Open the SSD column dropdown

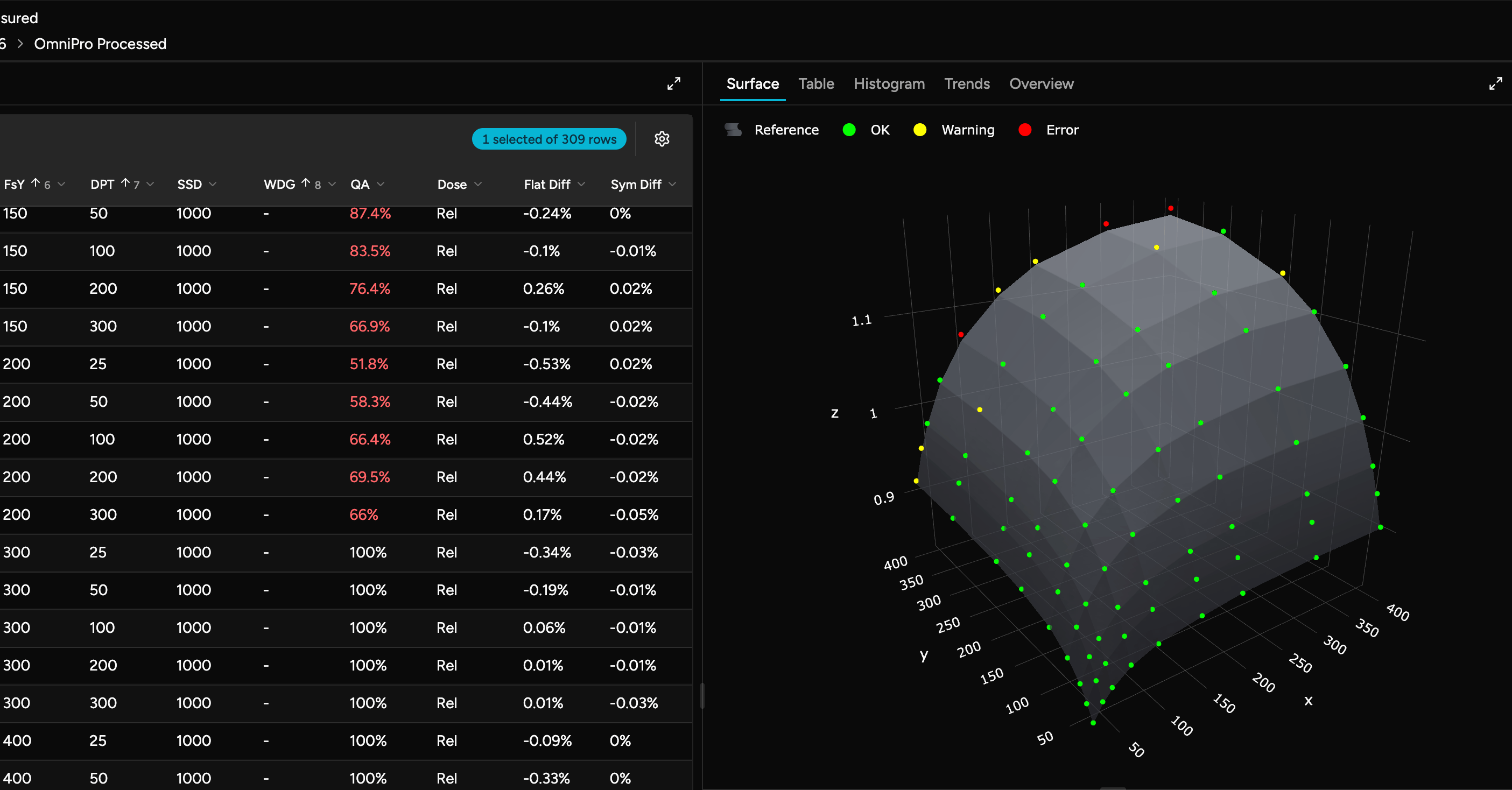(213, 184)
